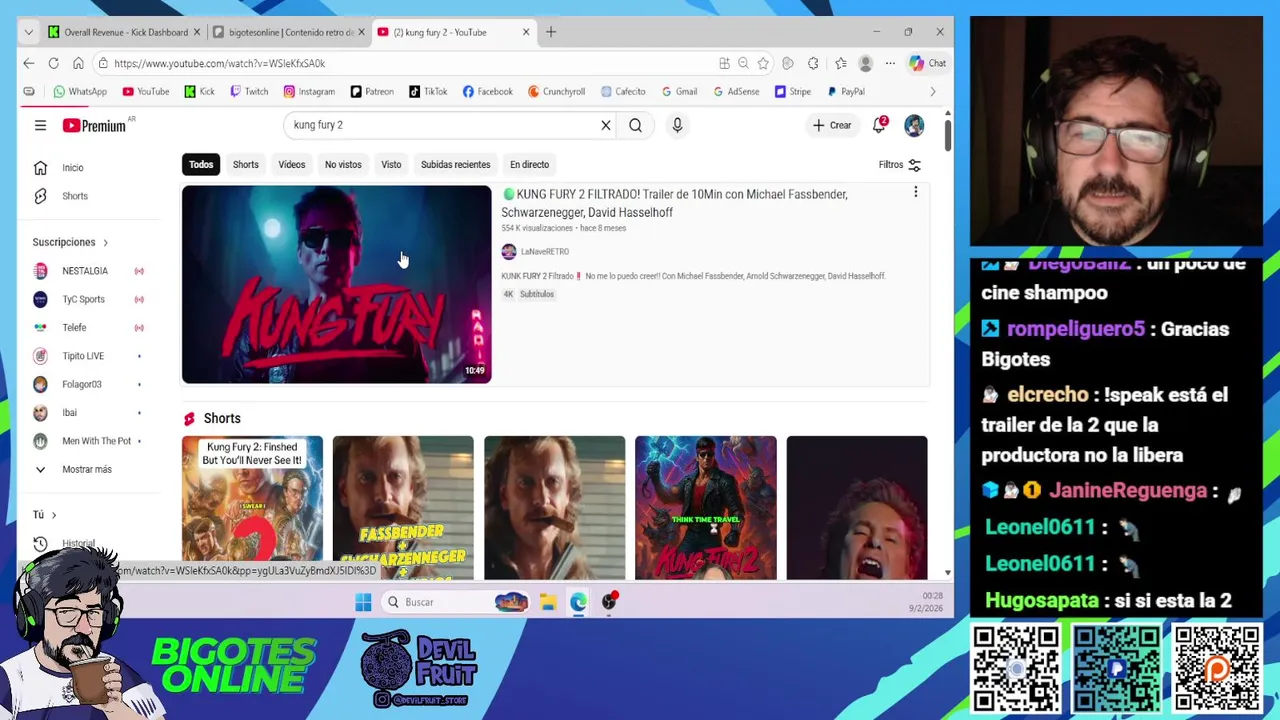1280x720 pixels.
Task: Open the LaNaveRETRO channel link
Action: coord(544,252)
